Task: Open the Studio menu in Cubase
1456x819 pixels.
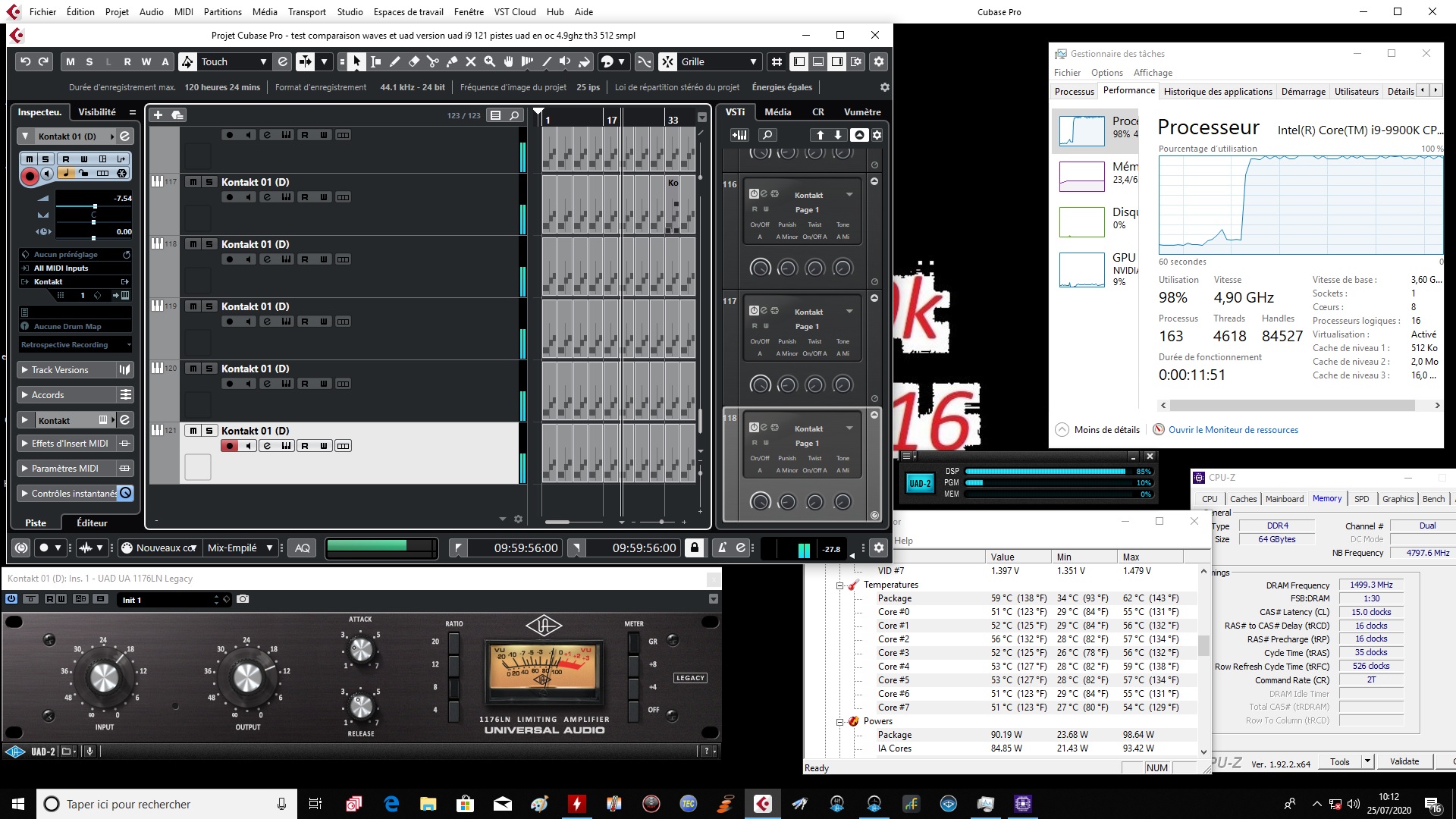Action: pos(350,11)
